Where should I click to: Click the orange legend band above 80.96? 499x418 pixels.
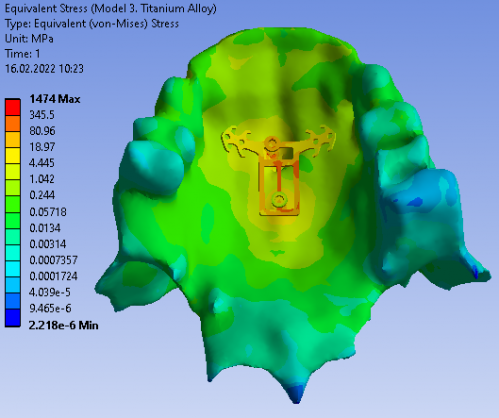click(x=13, y=123)
